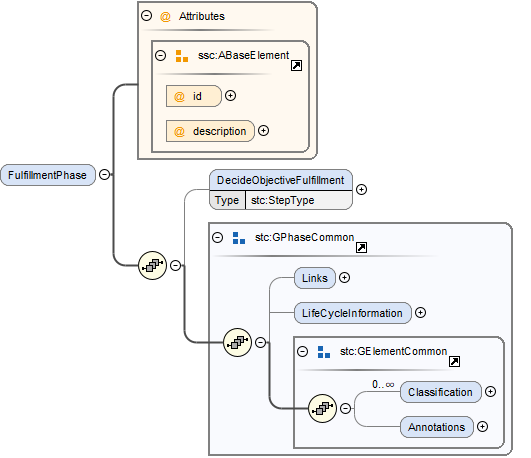531x458 pixels.
Task: Collapse the GPhaseCommon sequence compositor
Action: 260,342
